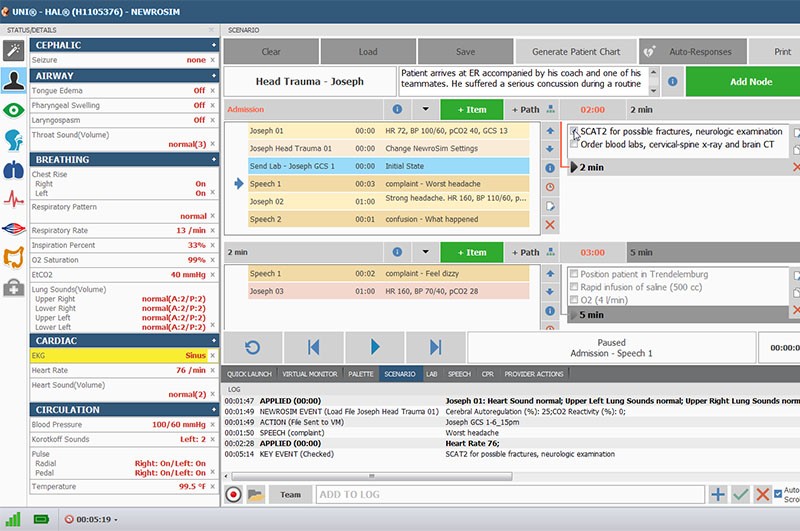Open the lungs breathing category icon
800x531 pixels.
14,168
